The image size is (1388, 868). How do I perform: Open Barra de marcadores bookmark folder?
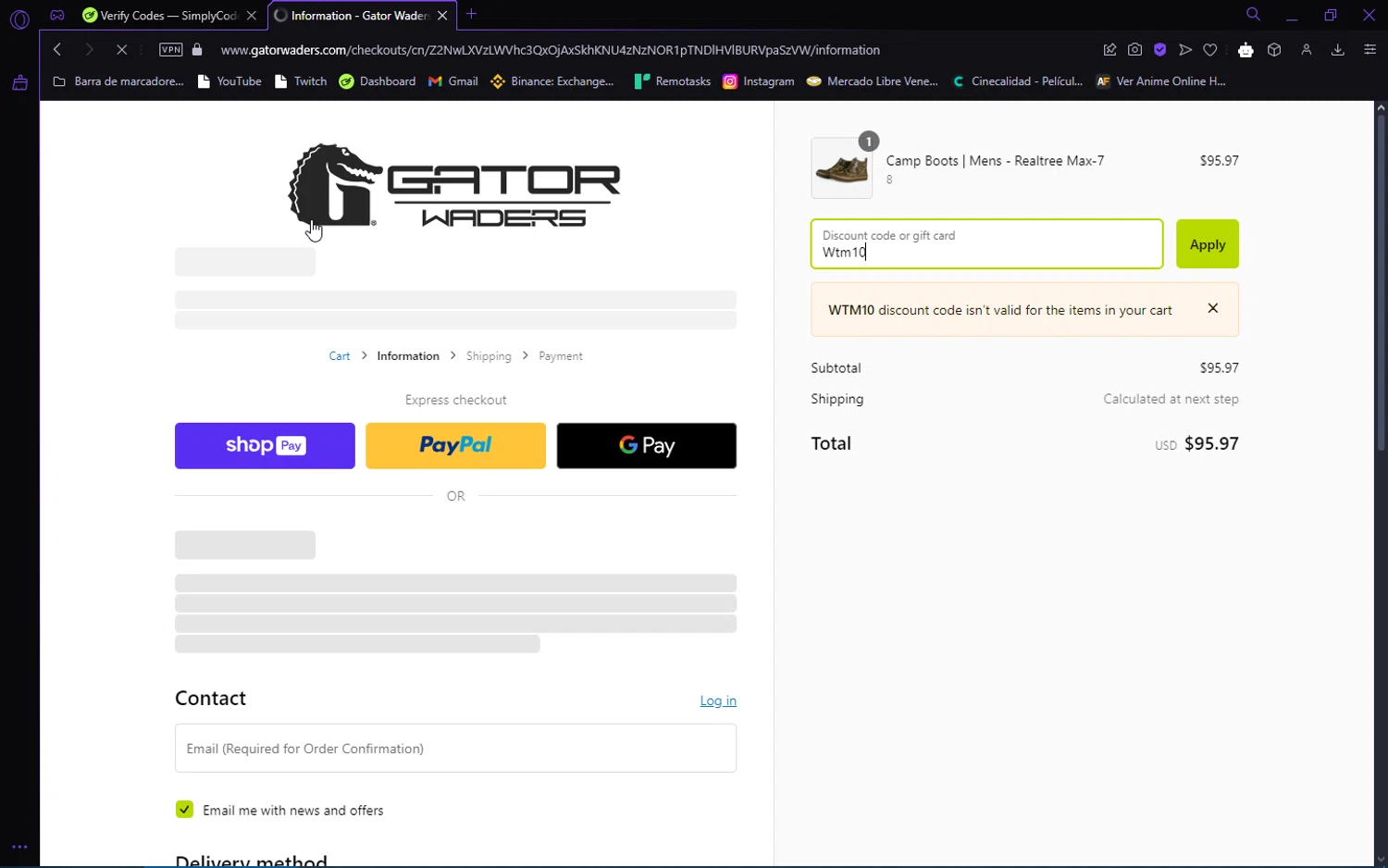118,81
